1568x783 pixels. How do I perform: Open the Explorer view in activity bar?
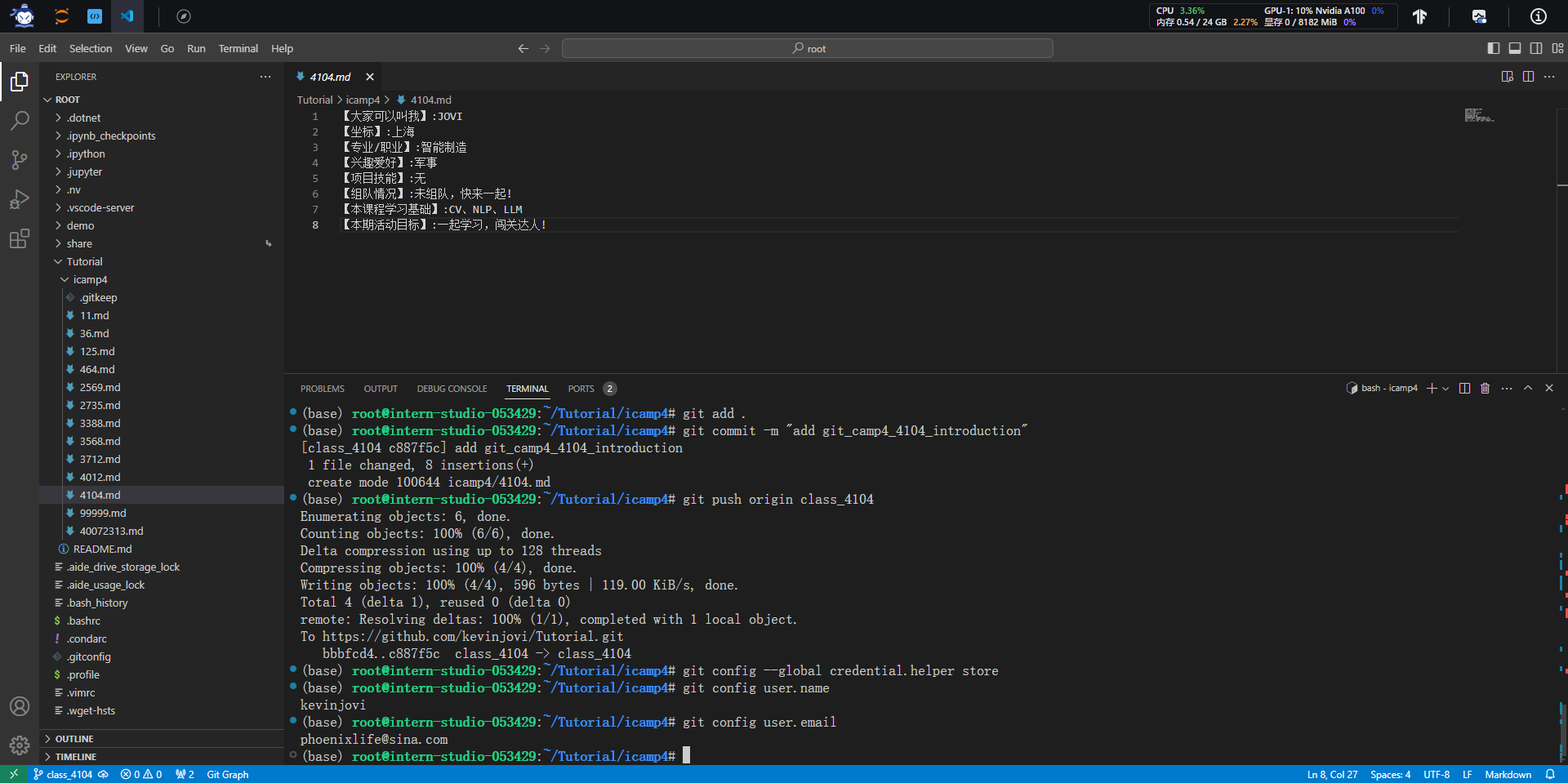click(20, 82)
